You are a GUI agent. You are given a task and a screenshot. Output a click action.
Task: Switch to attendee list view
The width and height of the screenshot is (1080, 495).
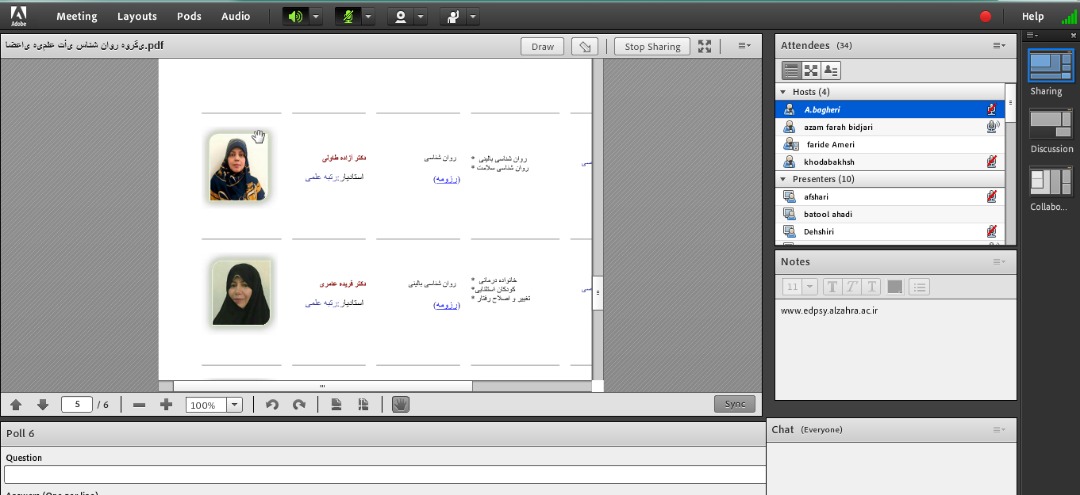coord(791,70)
